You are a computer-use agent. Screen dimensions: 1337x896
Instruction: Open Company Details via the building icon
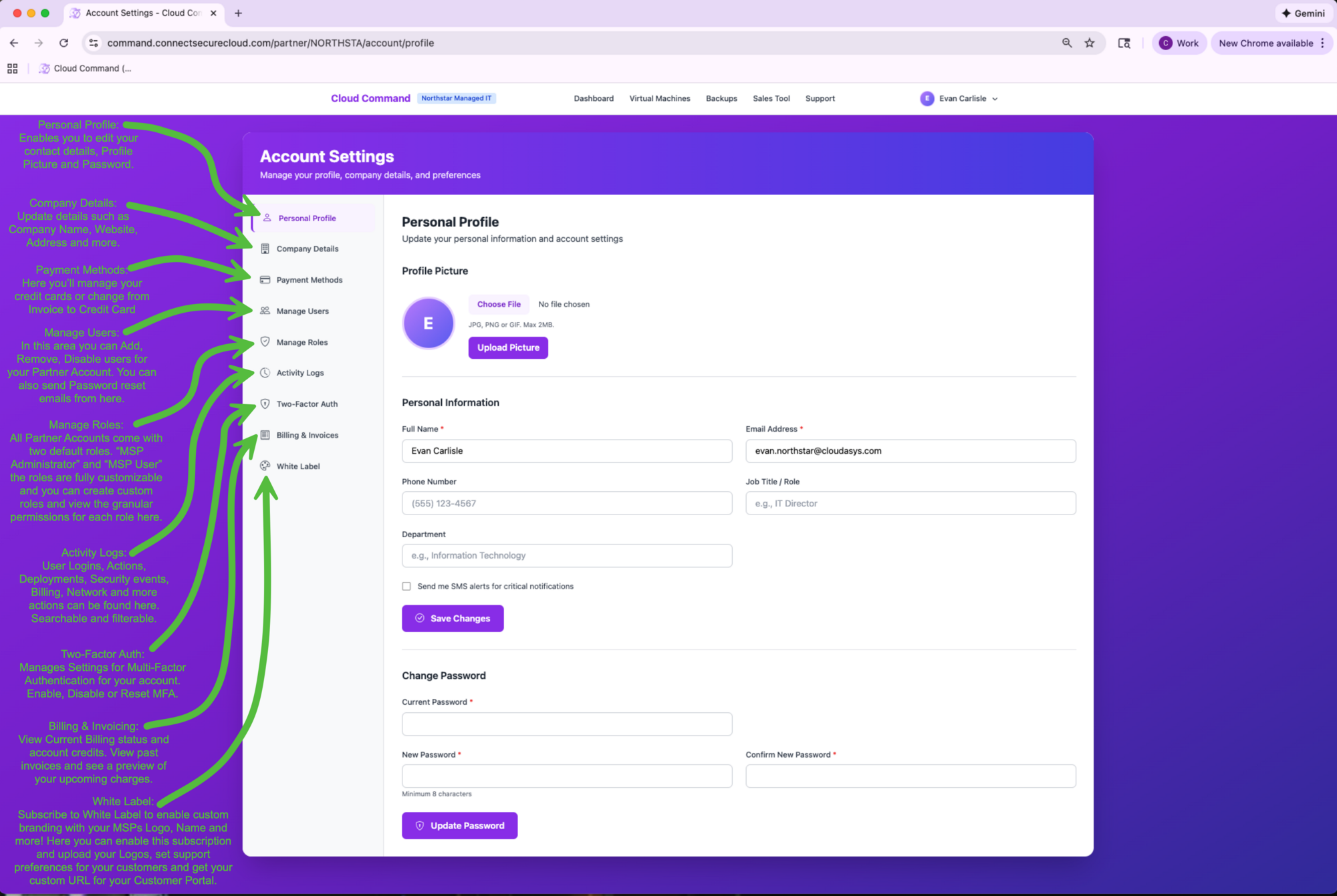265,248
